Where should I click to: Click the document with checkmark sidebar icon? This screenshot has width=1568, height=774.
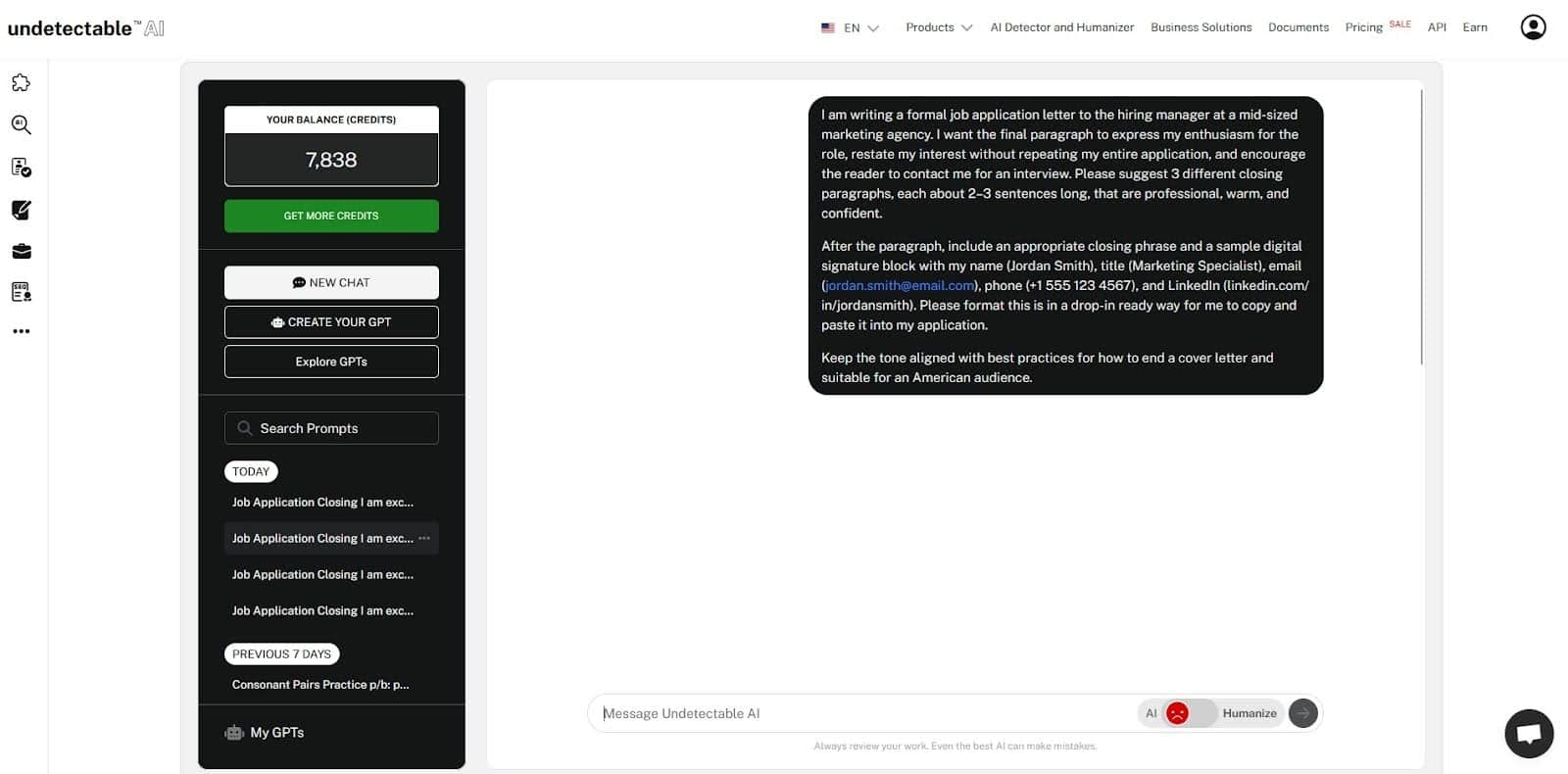pyautogui.click(x=21, y=168)
